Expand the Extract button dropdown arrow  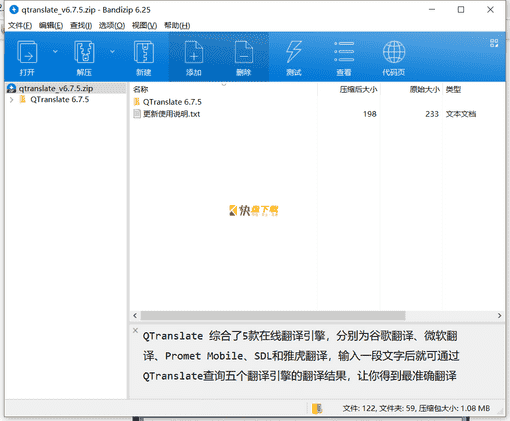point(112,51)
